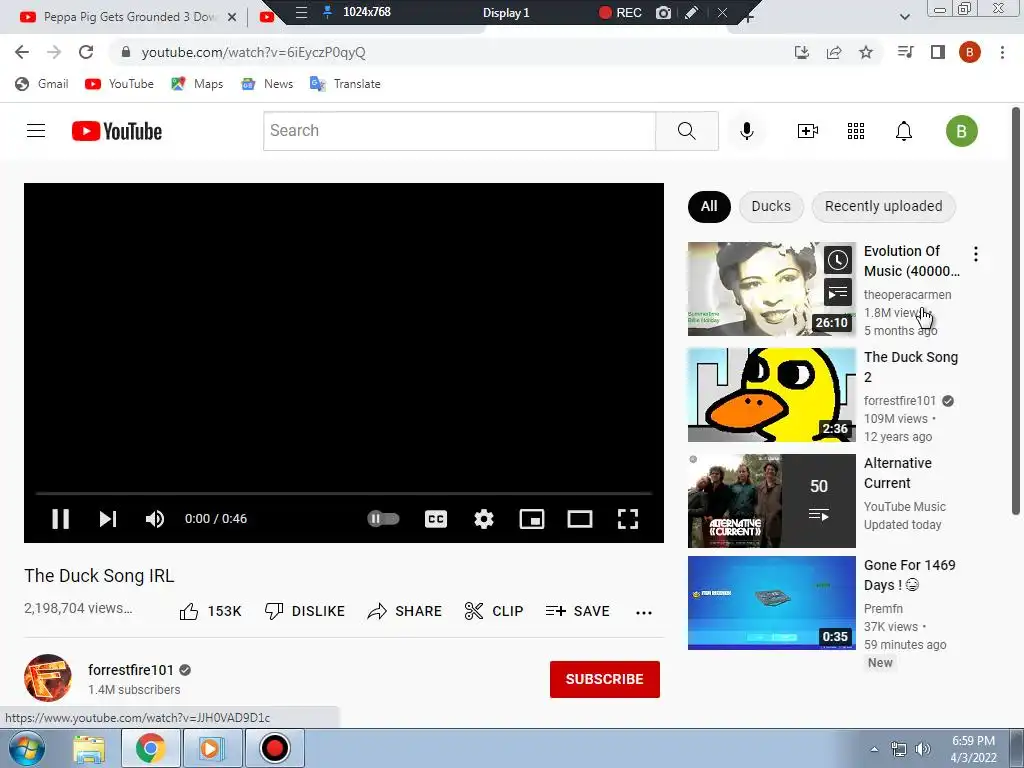Like the video with thumbs up
This screenshot has height=768, width=1024.
point(210,611)
